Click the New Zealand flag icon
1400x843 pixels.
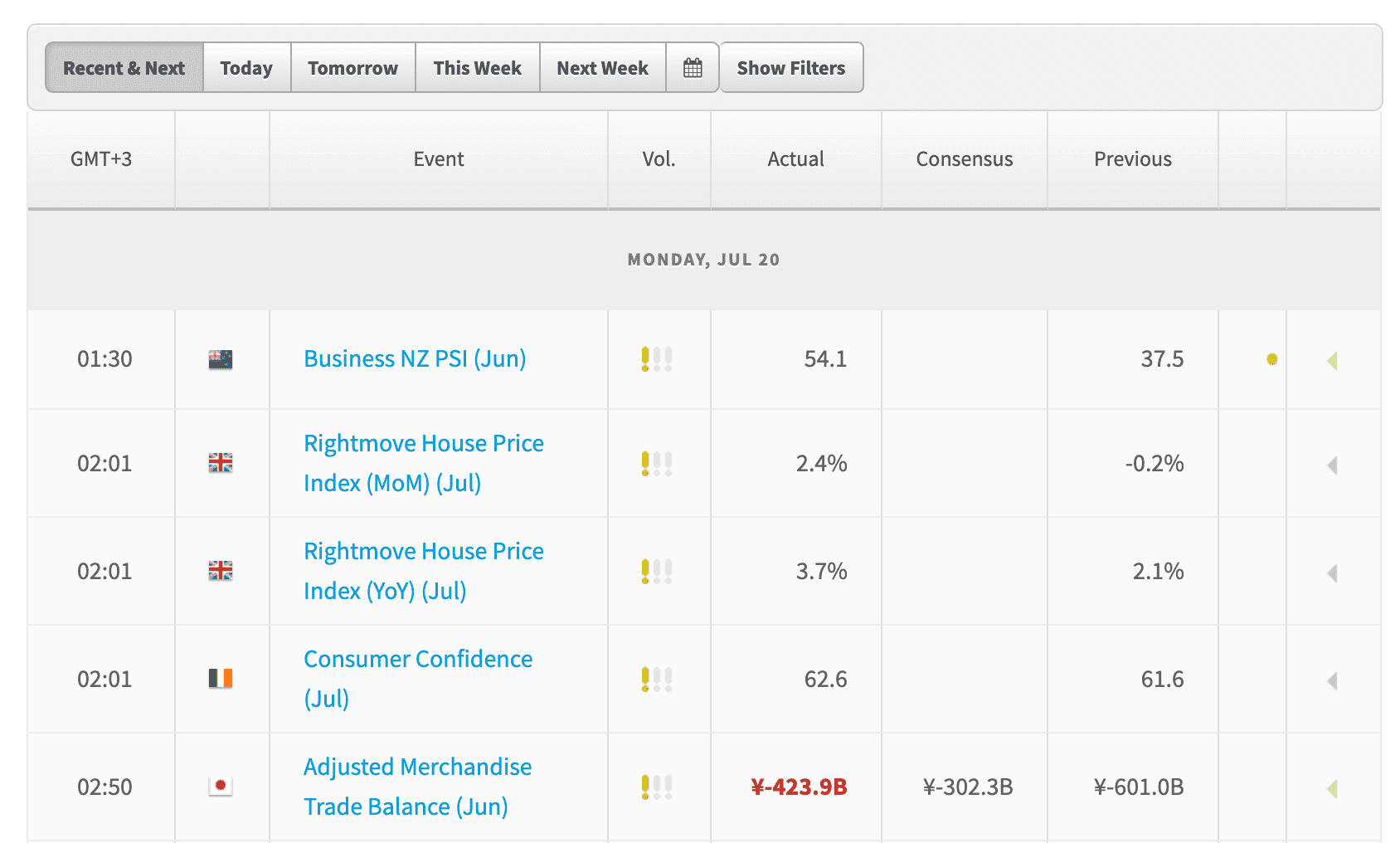(221, 359)
